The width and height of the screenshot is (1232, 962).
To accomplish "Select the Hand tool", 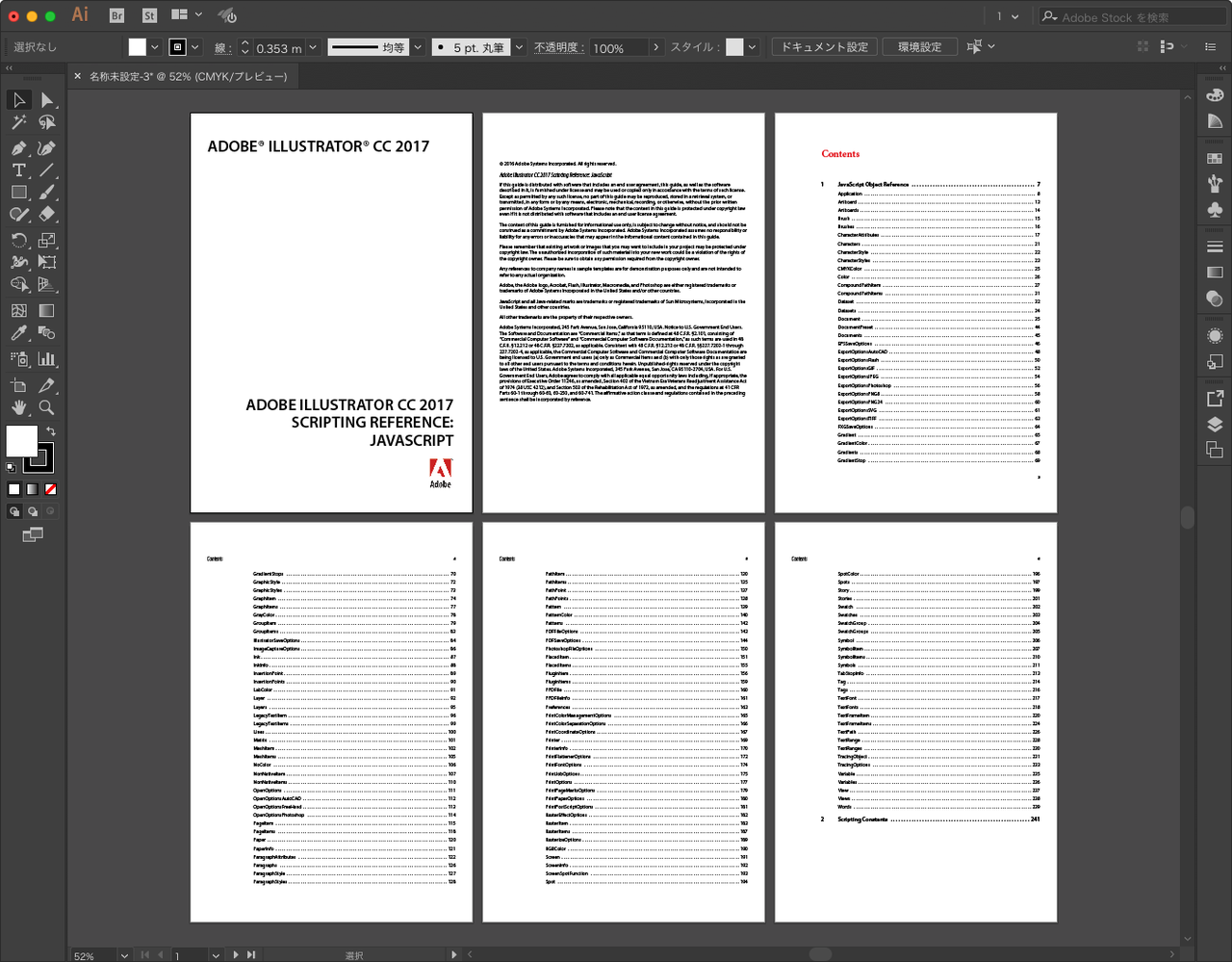I will pyautogui.click(x=18, y=407).
